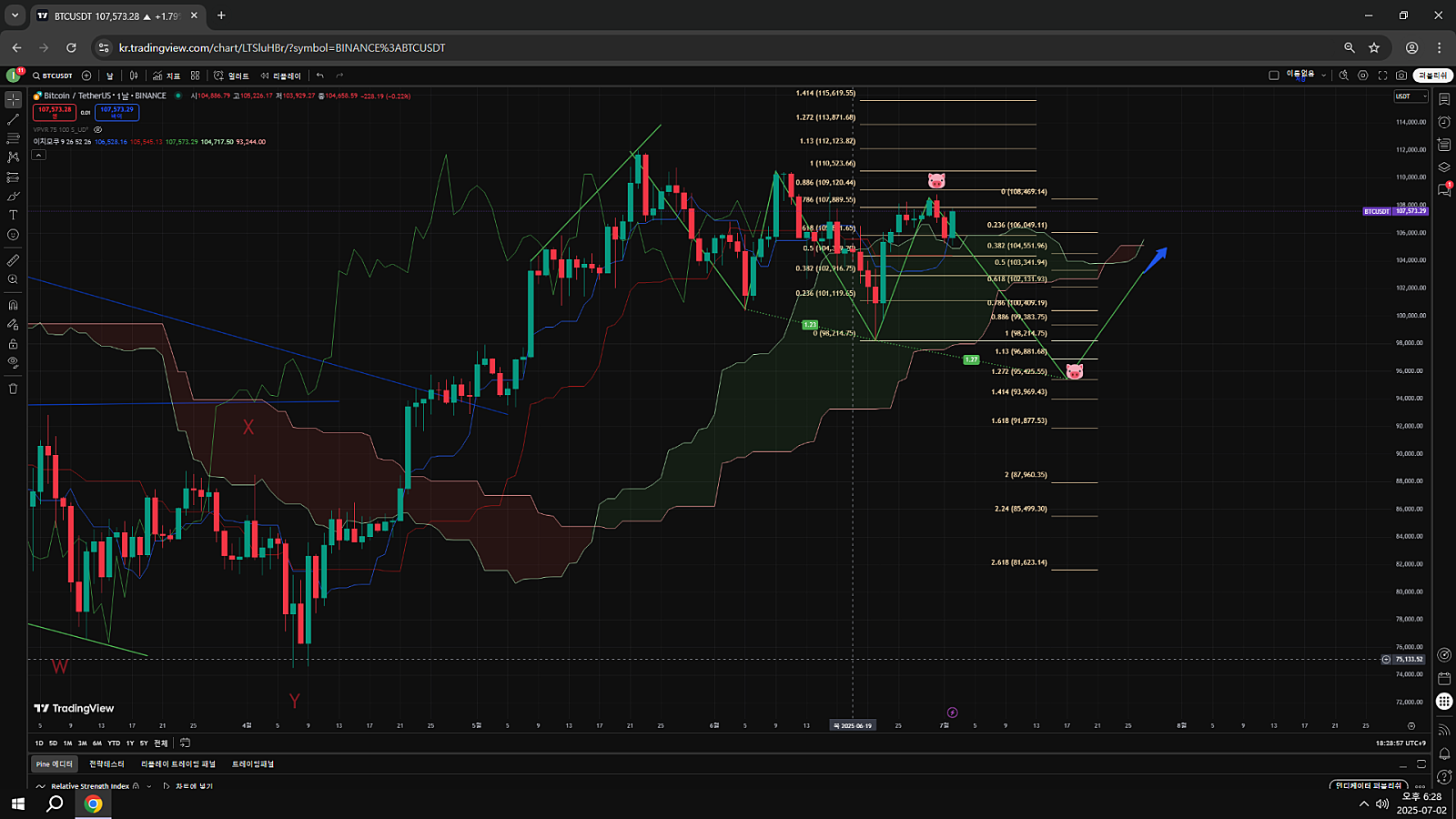Viewport: 1456px width, 819px height.
Task: Toggle VPVR indicator visibility eye
Action: click(x=98, y=129)
